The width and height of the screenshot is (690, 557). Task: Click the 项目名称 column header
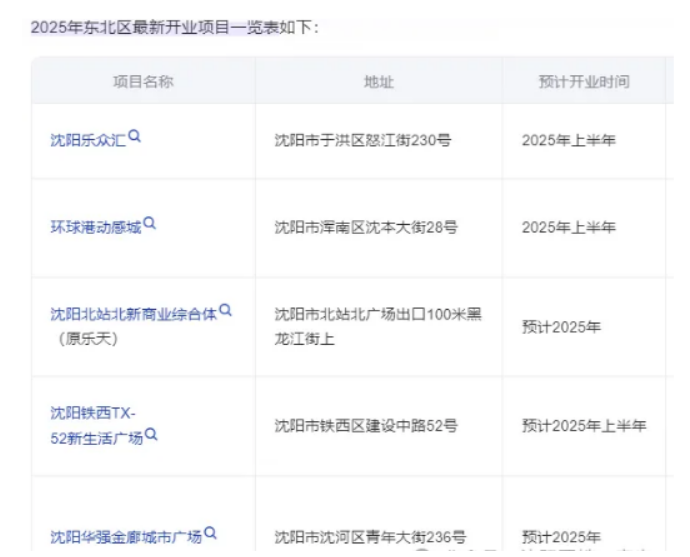143,82
